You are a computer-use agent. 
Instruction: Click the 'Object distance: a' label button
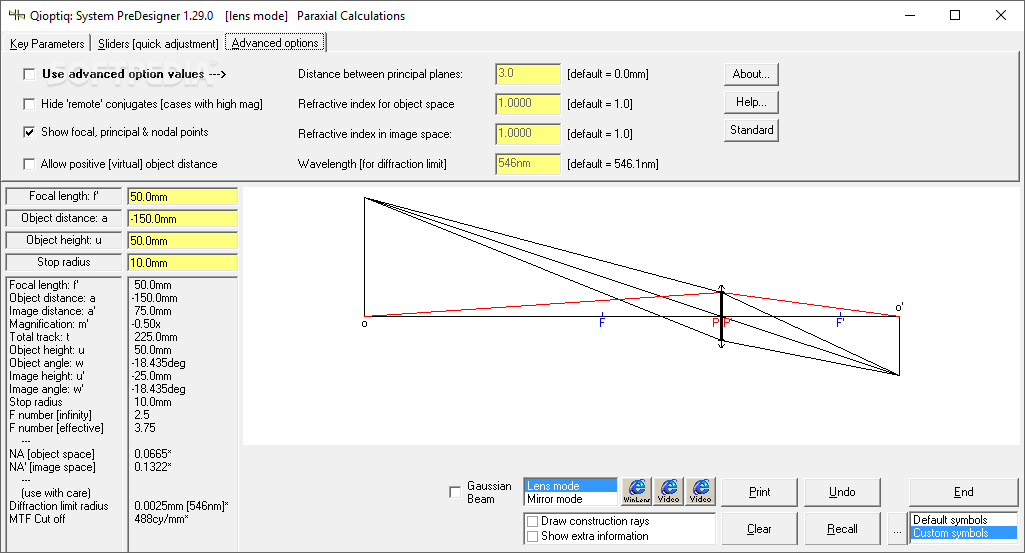[x=63, y=218]
